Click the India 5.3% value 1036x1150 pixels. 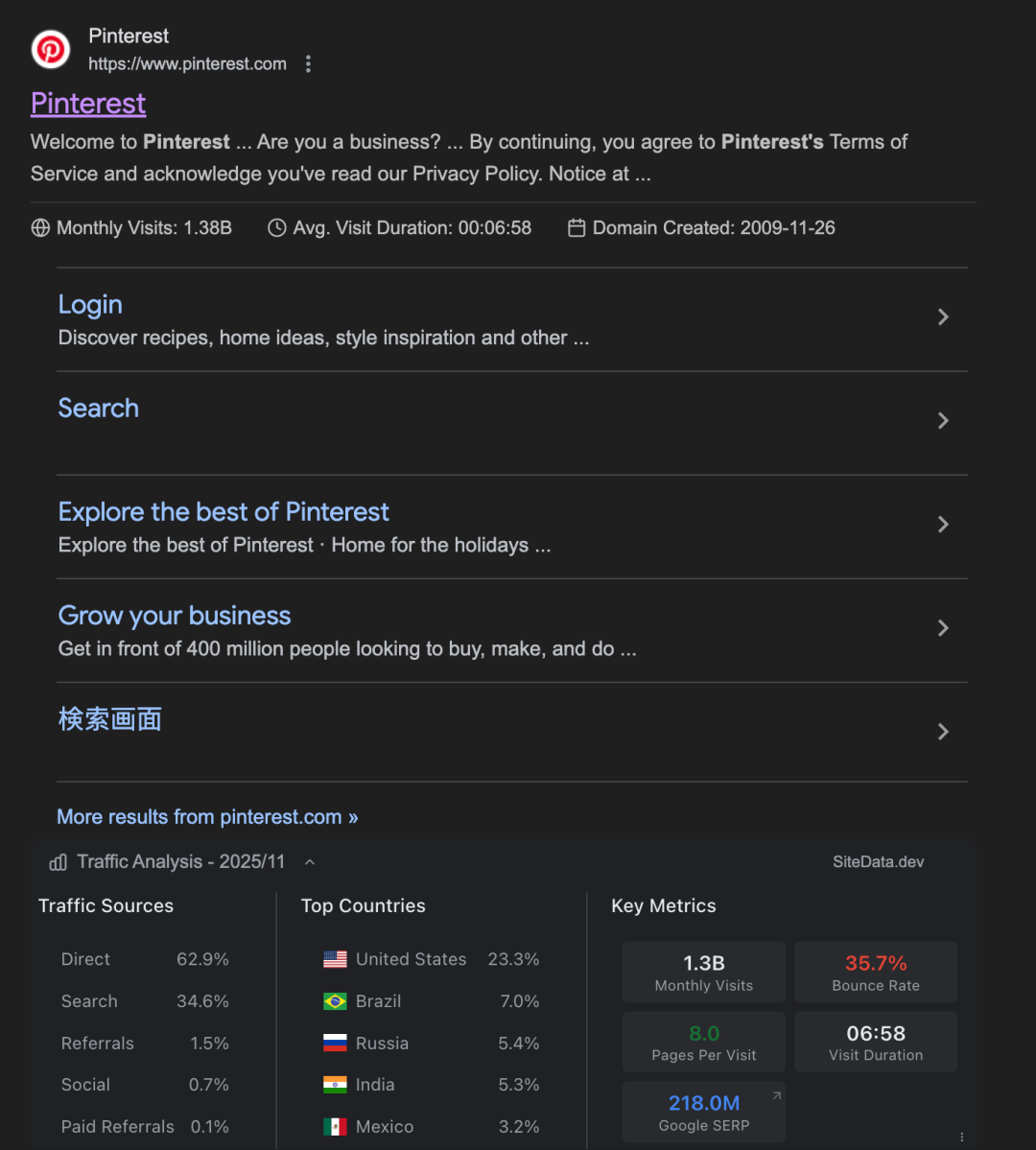(519, 1085)
